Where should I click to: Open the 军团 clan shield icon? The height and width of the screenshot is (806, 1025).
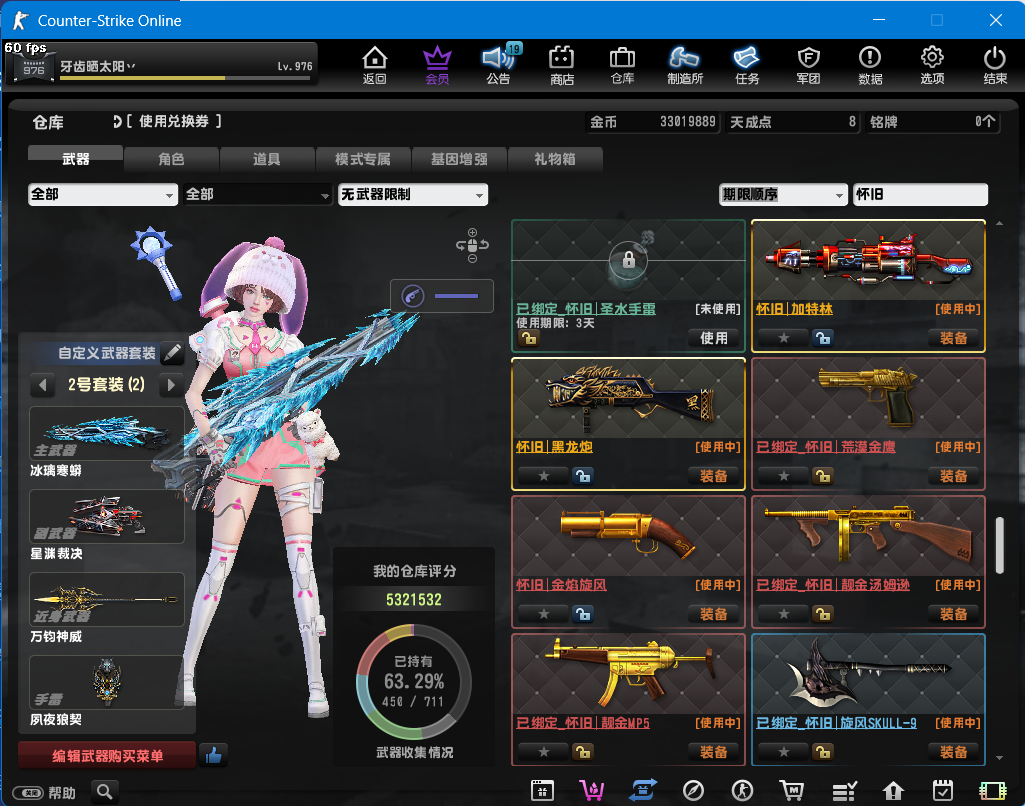809,65
